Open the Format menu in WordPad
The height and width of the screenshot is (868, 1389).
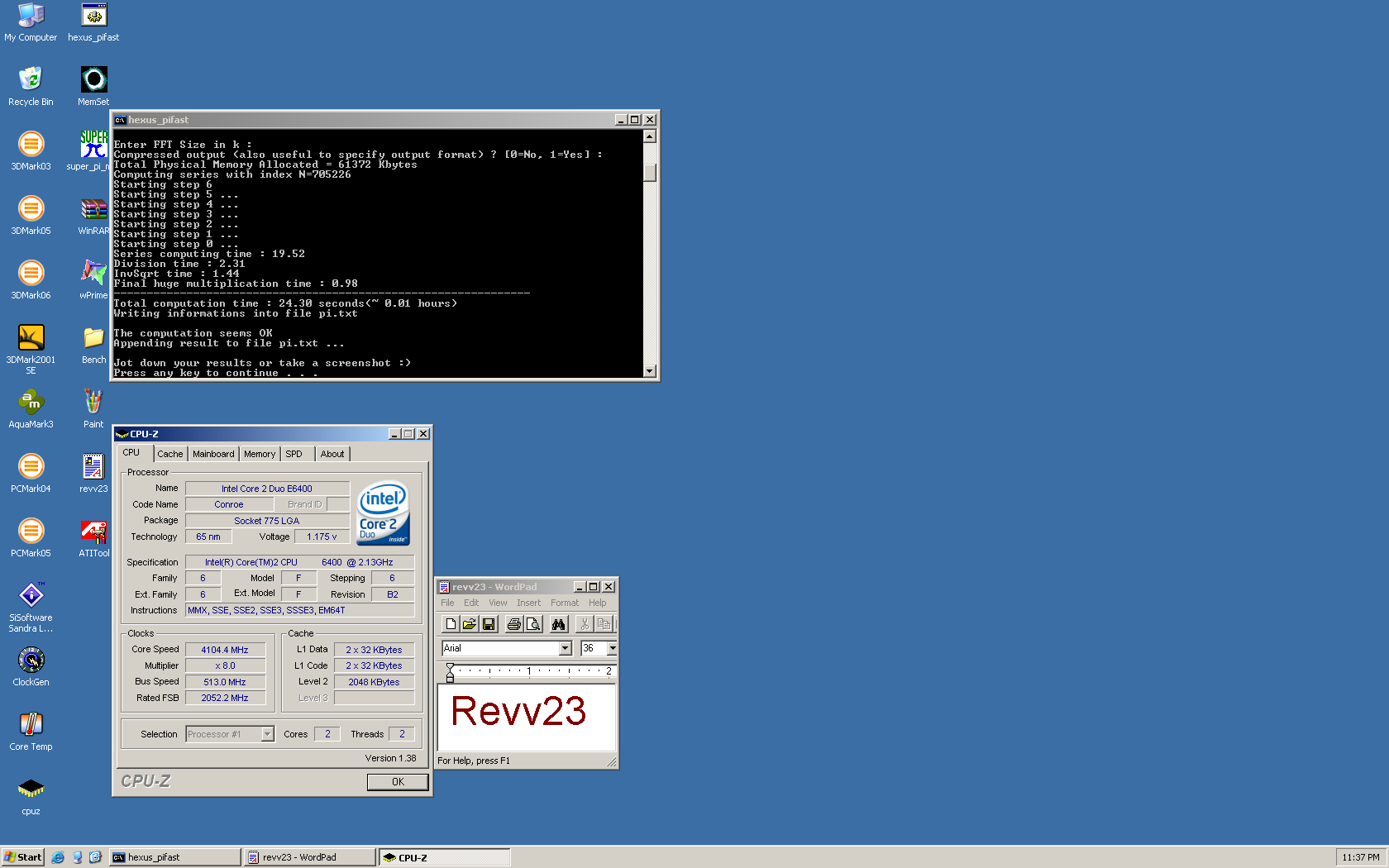(x=565, y=603)
